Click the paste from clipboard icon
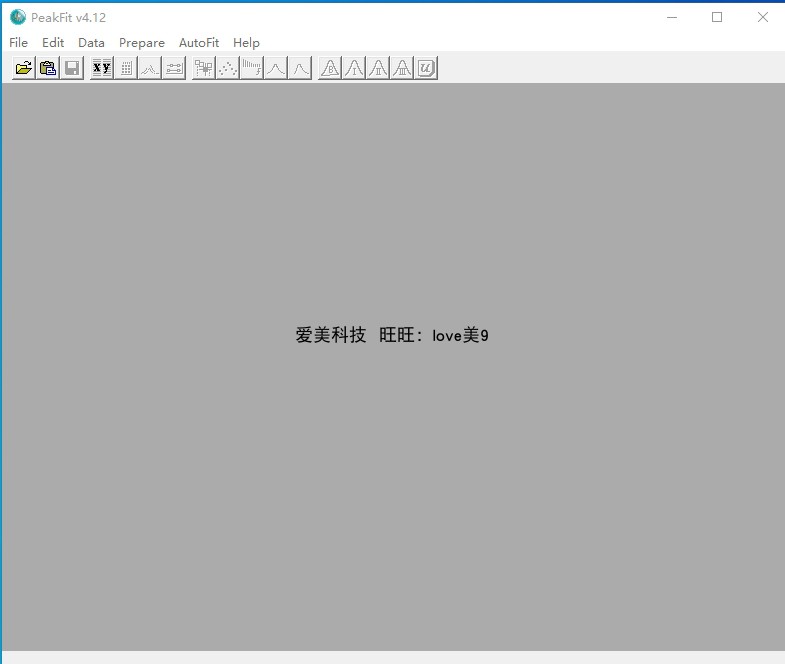Screen dimensions: 785x664 coord(48,68)
